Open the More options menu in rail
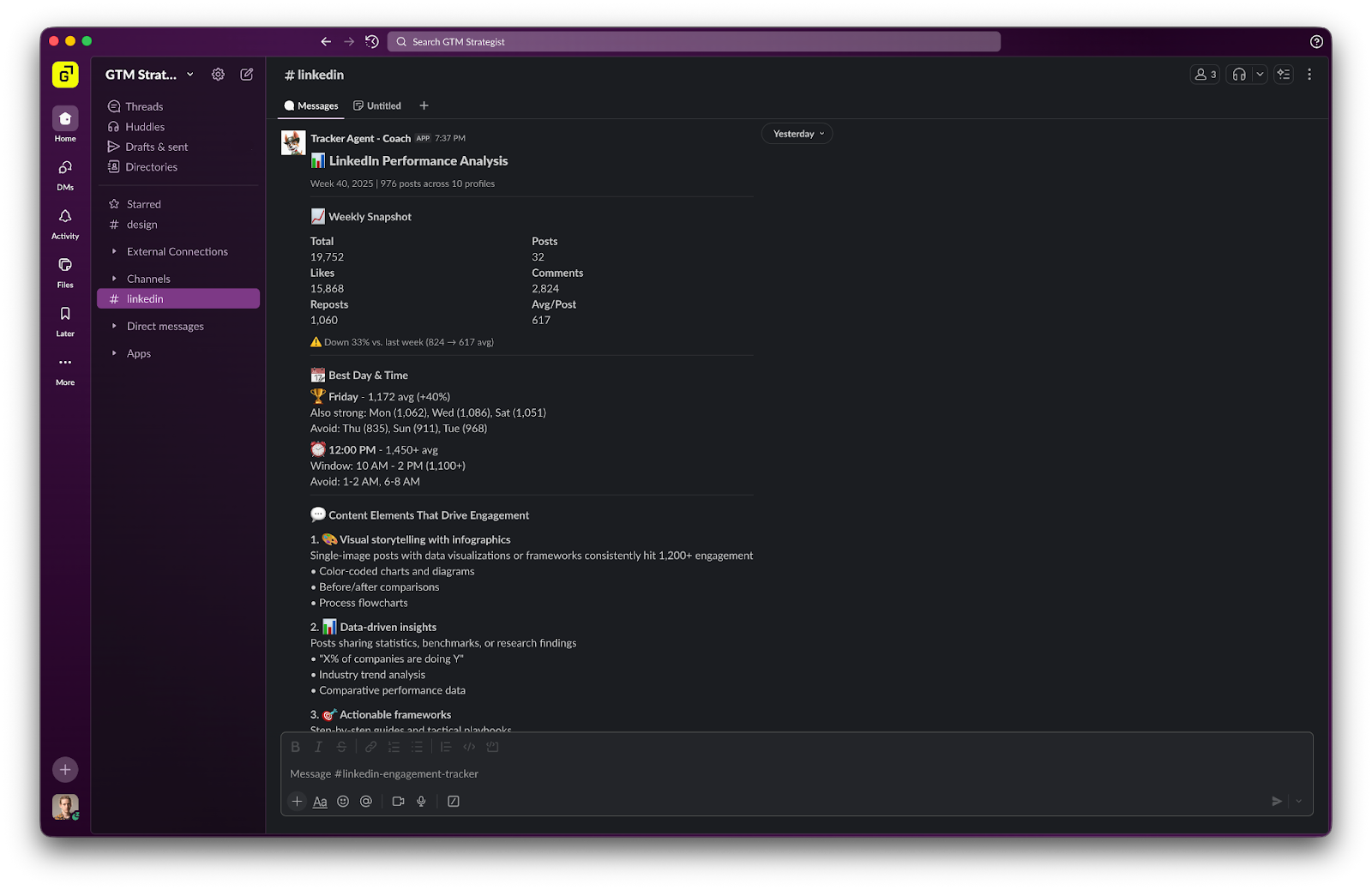This screenshot has width=1372, height=890. tap(65, 370)
